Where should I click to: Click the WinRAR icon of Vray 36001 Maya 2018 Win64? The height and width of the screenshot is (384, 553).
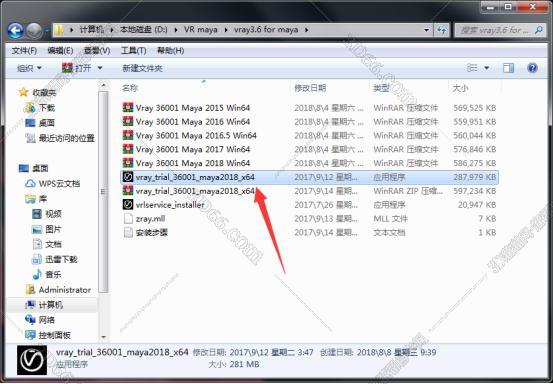tap(128, 163)
